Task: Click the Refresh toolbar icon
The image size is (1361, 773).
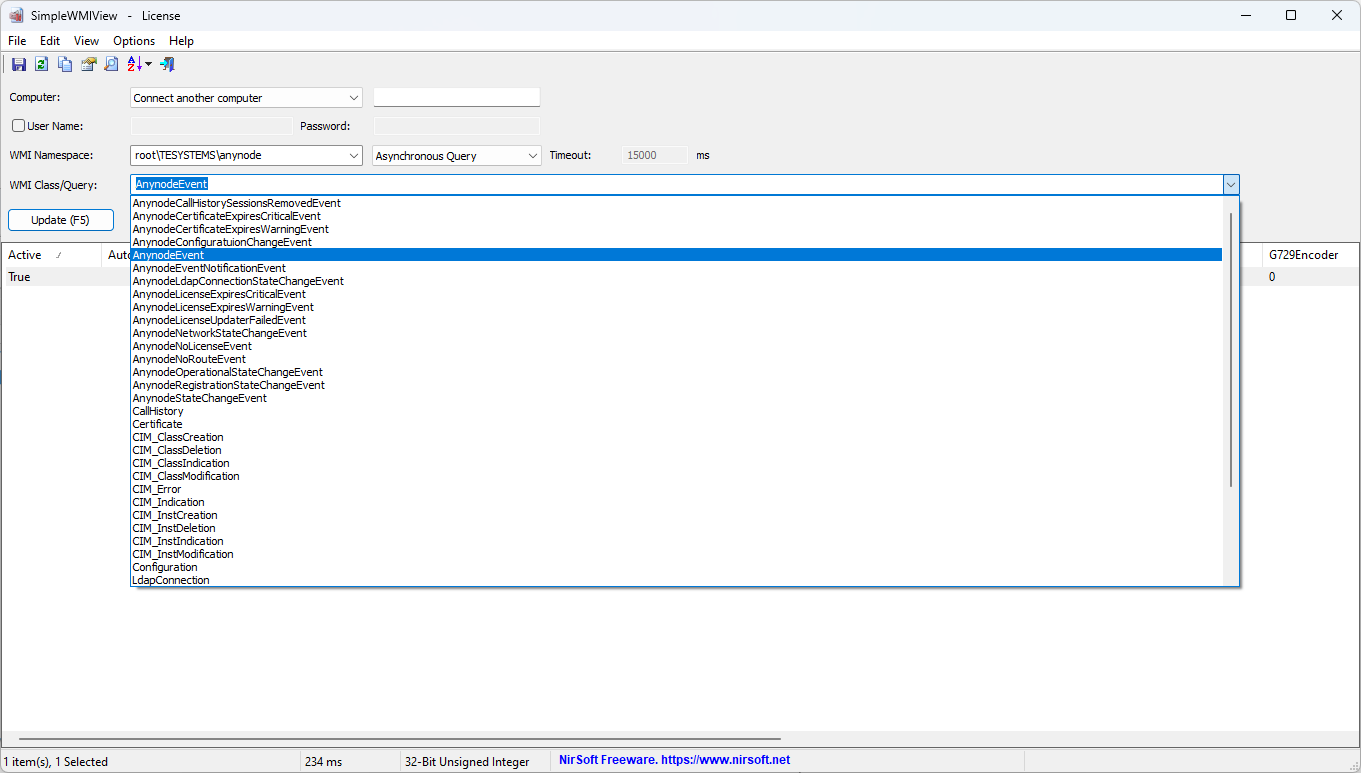Action: pyautogui.click(x=41, y=63)
